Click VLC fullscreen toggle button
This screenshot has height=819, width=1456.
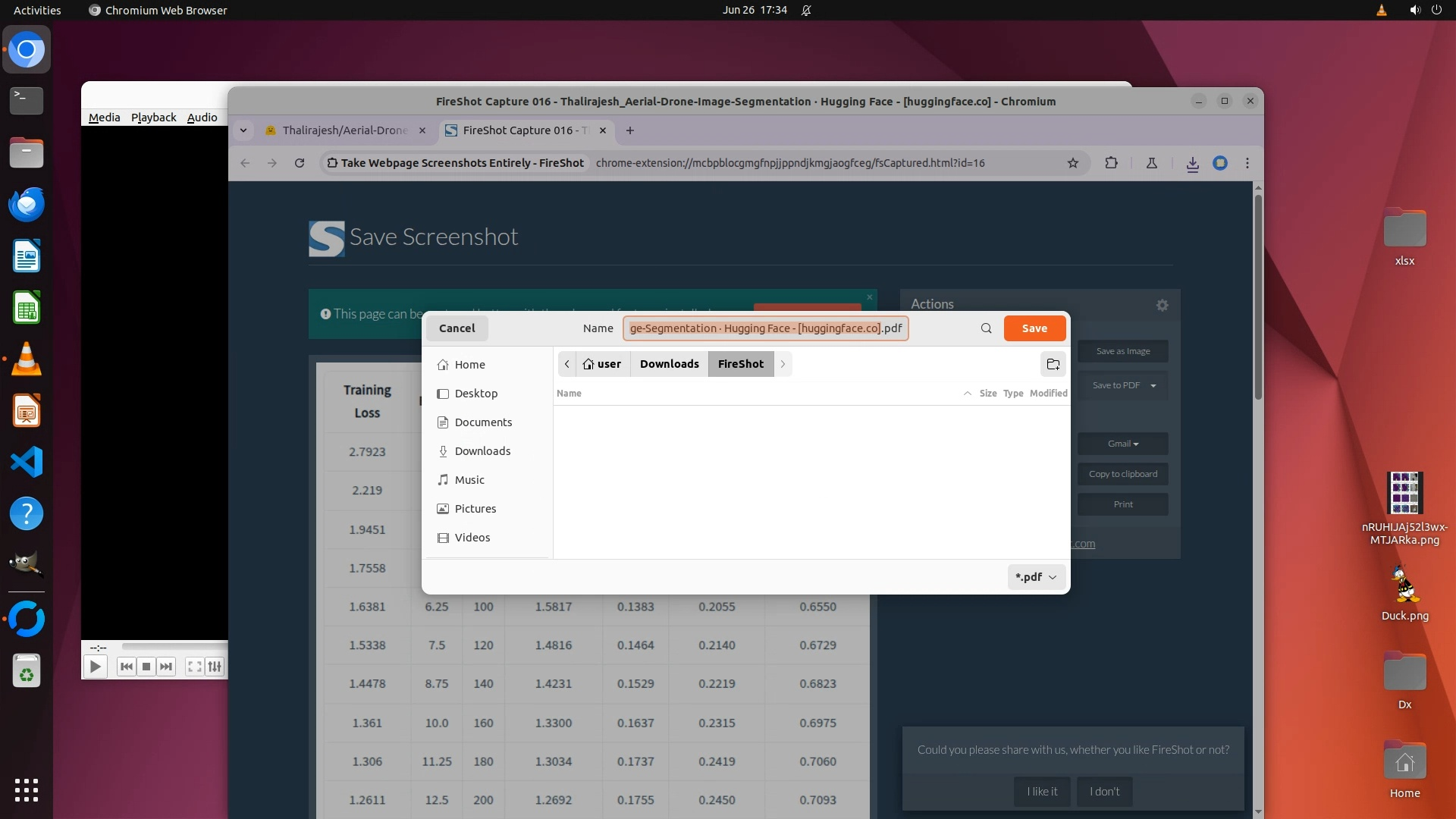[x=194, y=667]
